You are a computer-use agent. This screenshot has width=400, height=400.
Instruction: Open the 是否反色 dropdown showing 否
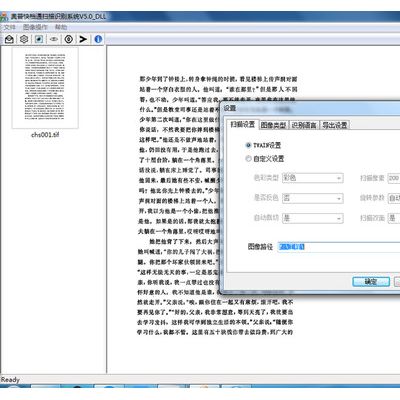coord(313,198)
